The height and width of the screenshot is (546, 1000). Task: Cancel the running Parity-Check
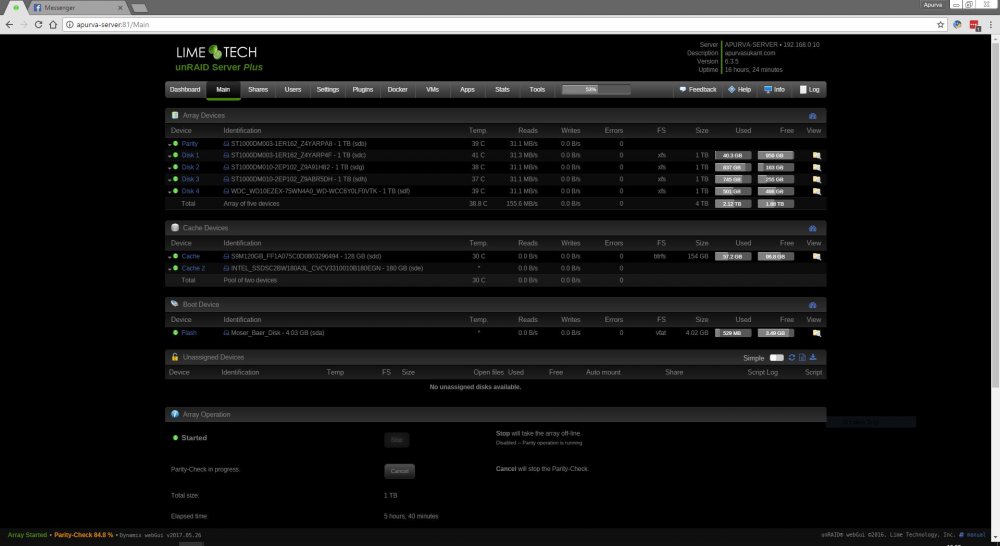tap(399, 471)
